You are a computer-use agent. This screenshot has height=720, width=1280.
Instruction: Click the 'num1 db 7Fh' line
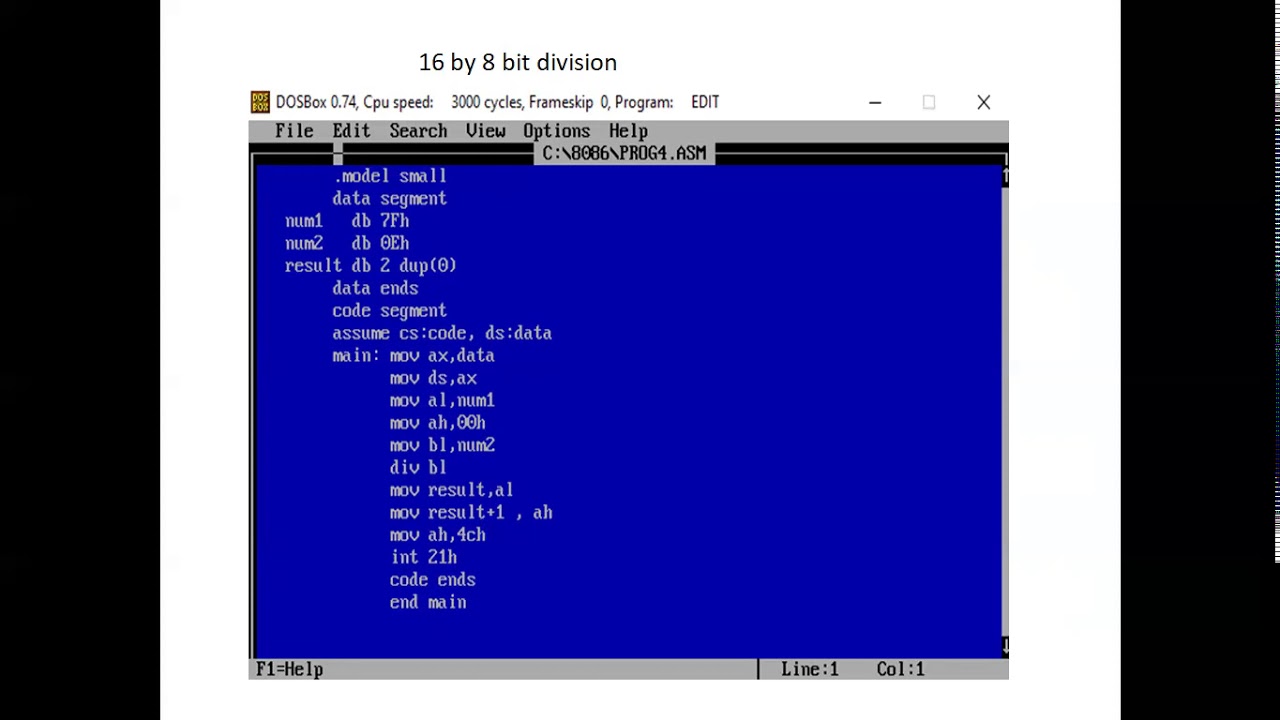347,221
